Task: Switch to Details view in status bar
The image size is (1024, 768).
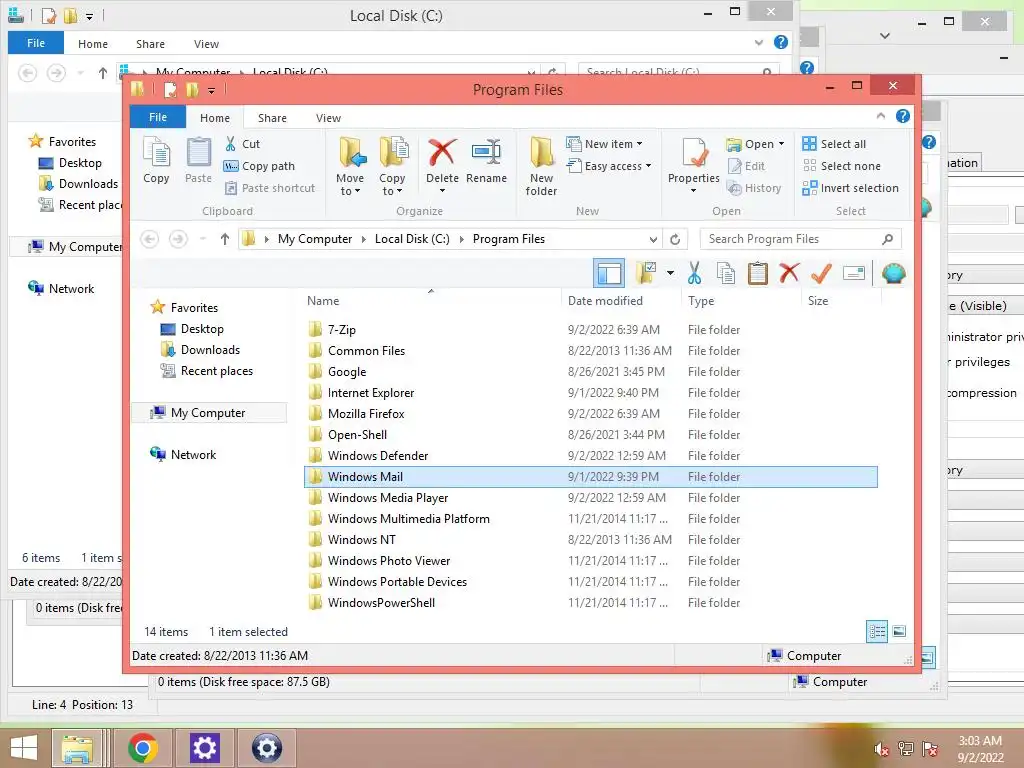Action: coord(877,631)
